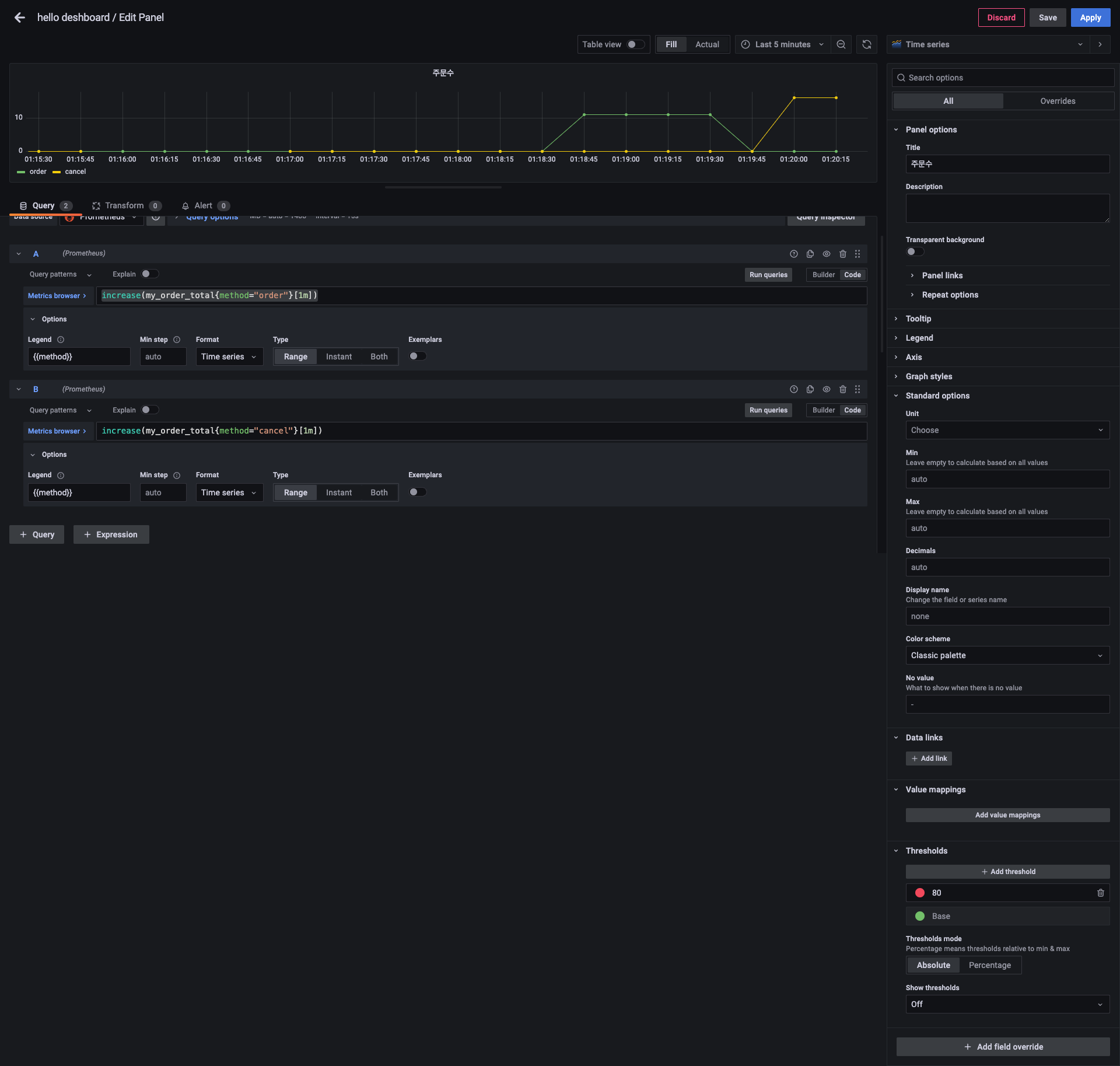The width and height of the screenshot is (1120, 1066).
Task: Switch to the Transform tab
Action: coord(124,205)
